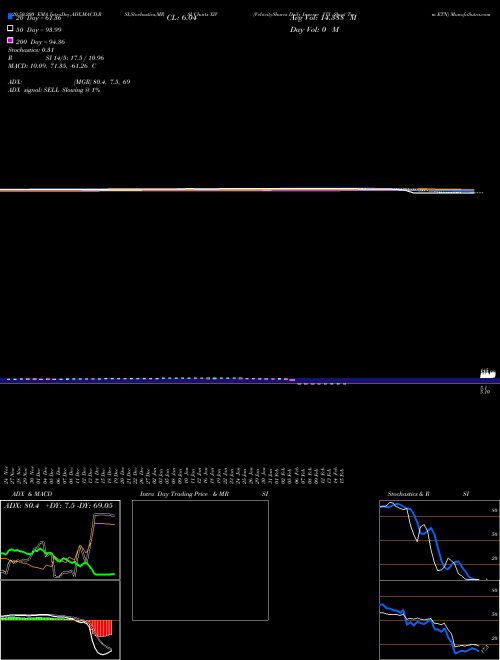Click the 'Stochastics: 0.31' reading

tap(31, 50)
